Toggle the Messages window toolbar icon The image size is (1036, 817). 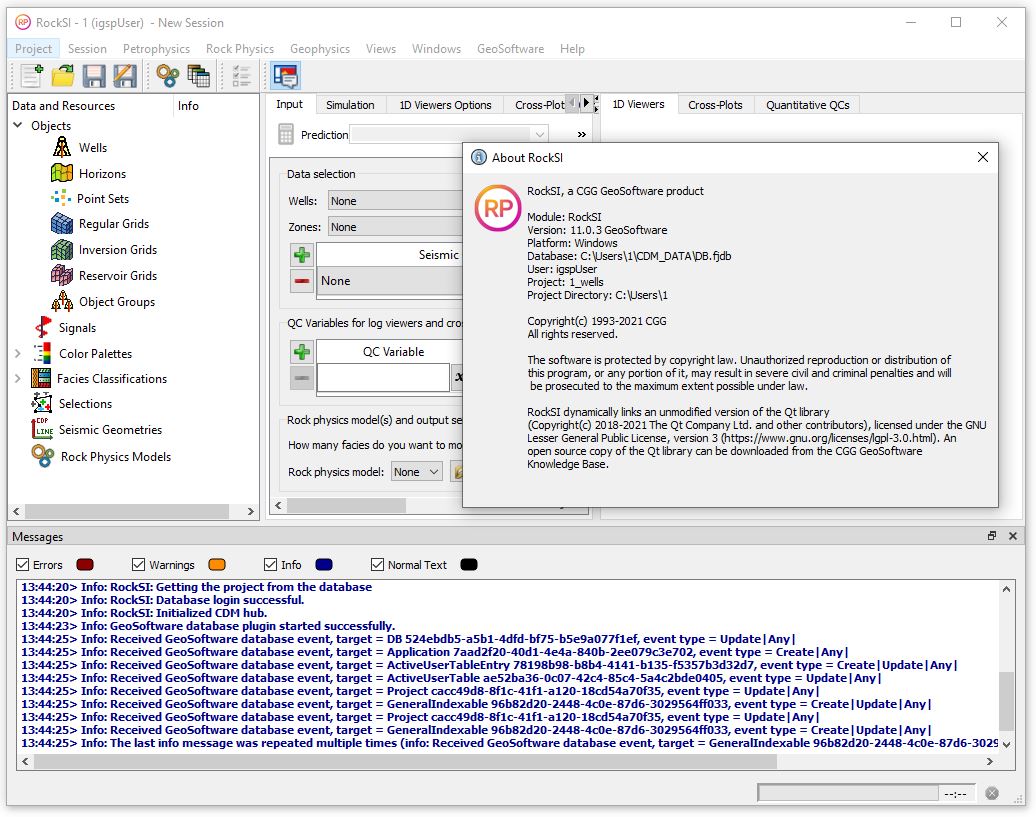[x=285, y=75]
